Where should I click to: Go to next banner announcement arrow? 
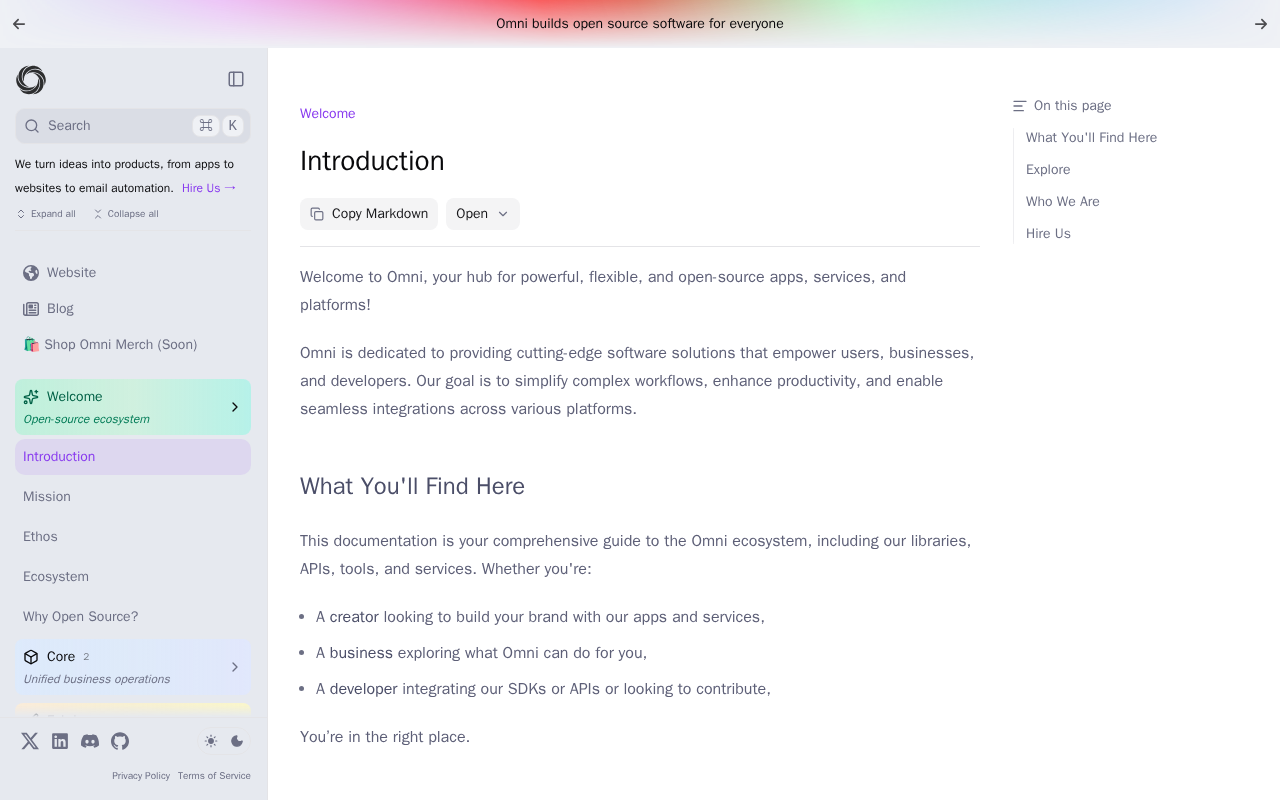pyautogui.click(x=1261, y=24)
